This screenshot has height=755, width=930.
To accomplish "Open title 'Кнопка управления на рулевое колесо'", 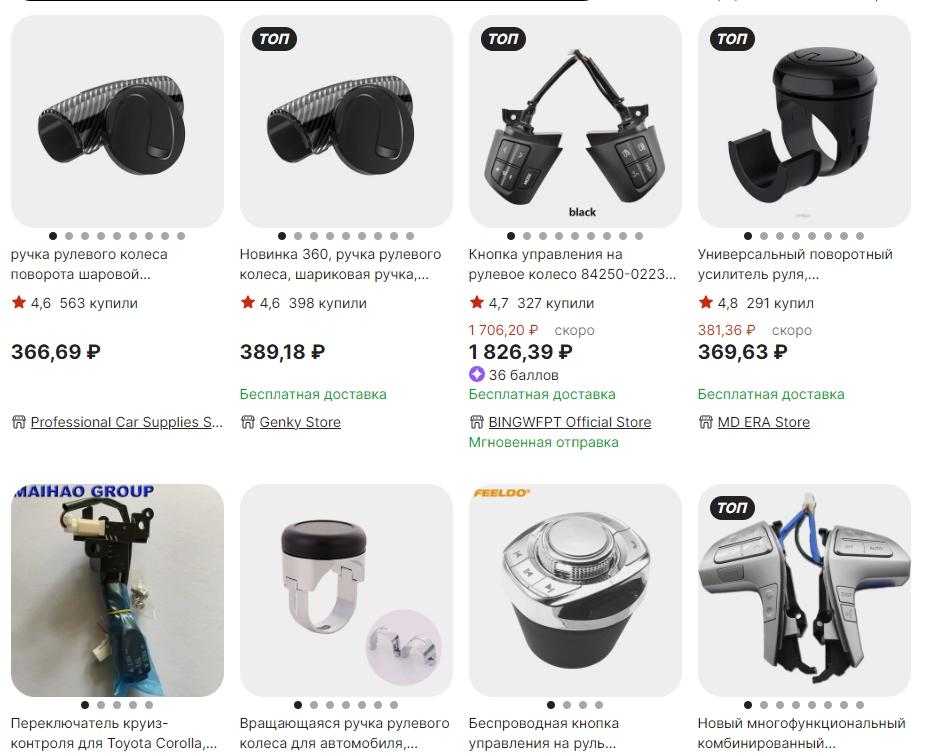I will click(x=572, y=265).
